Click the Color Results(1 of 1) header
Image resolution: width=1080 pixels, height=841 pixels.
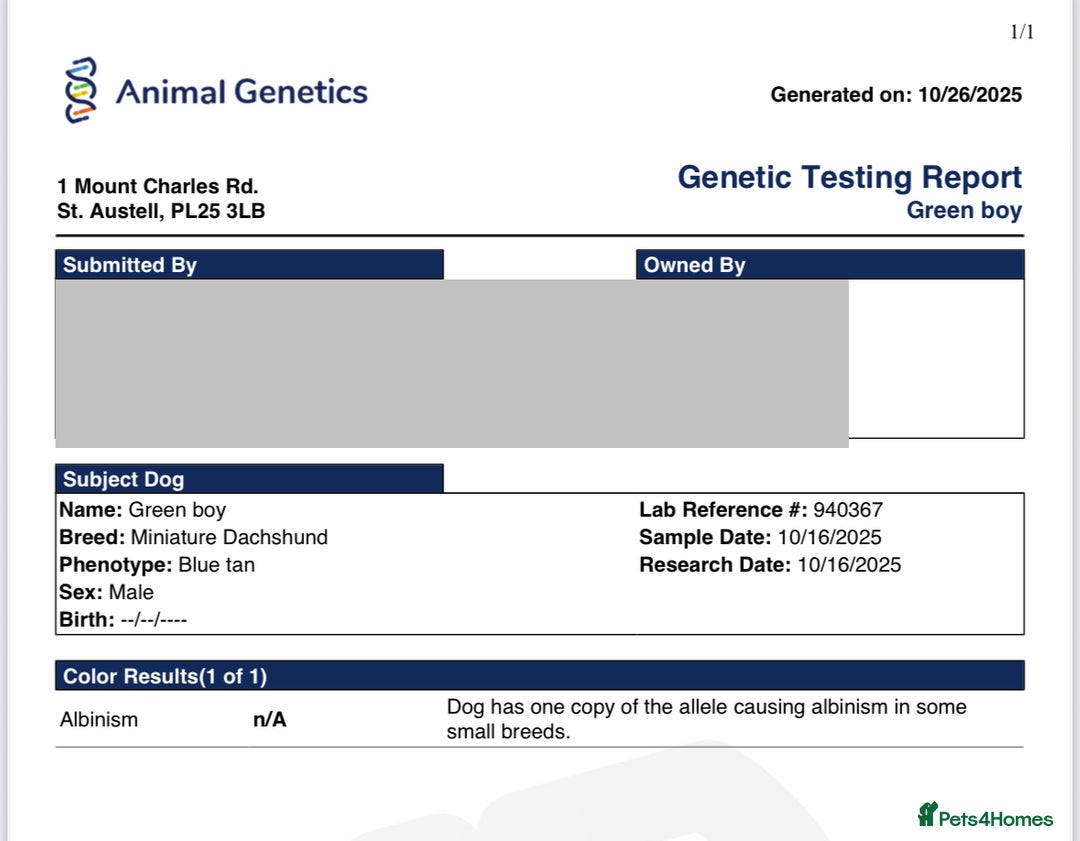tap(165, 676)
